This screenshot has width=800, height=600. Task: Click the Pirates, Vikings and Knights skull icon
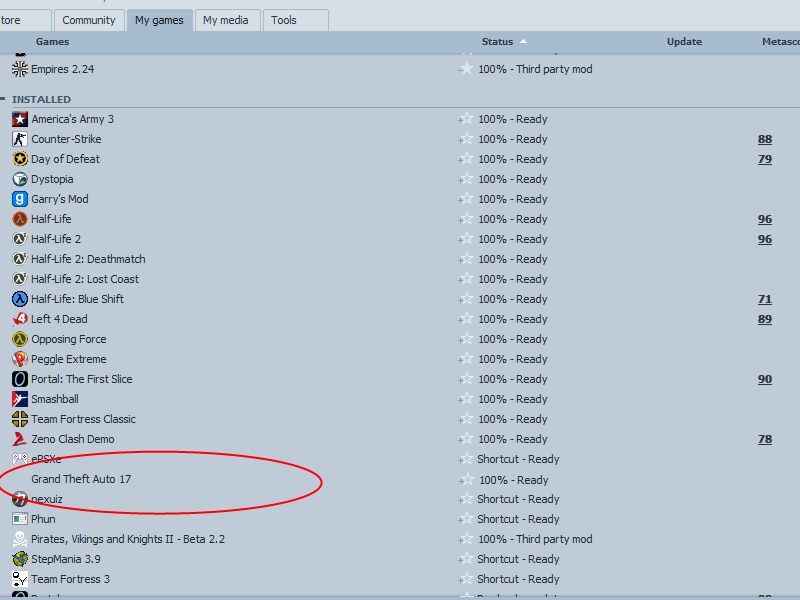click(20, 539)
